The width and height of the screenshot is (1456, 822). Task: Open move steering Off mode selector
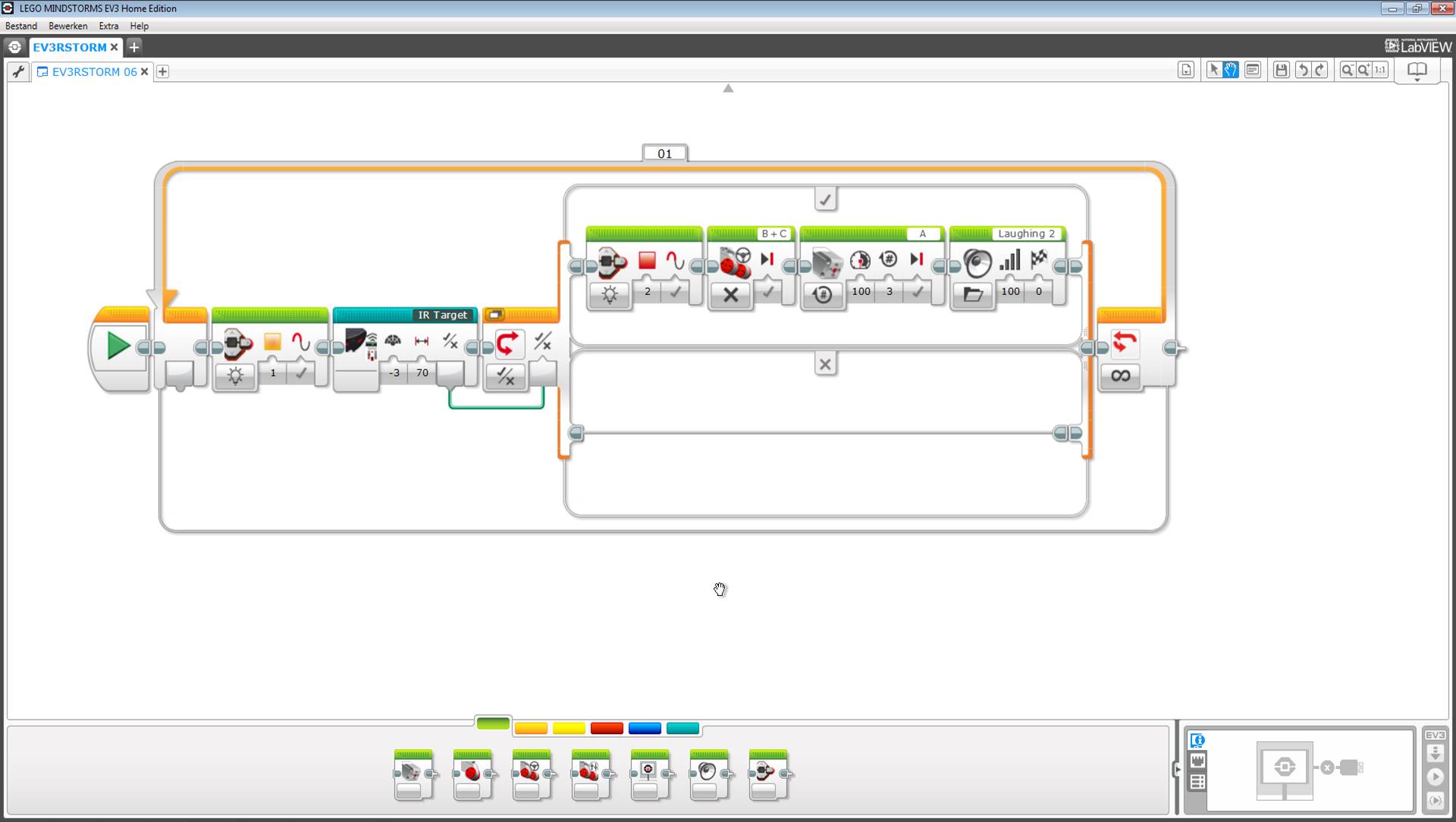click(730, 295)
